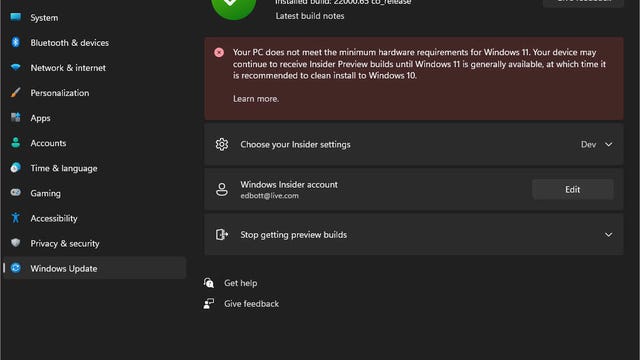Screen dimensions: 640x360
Task: Click the Give feedback person icon
Action: click(209, 303)
